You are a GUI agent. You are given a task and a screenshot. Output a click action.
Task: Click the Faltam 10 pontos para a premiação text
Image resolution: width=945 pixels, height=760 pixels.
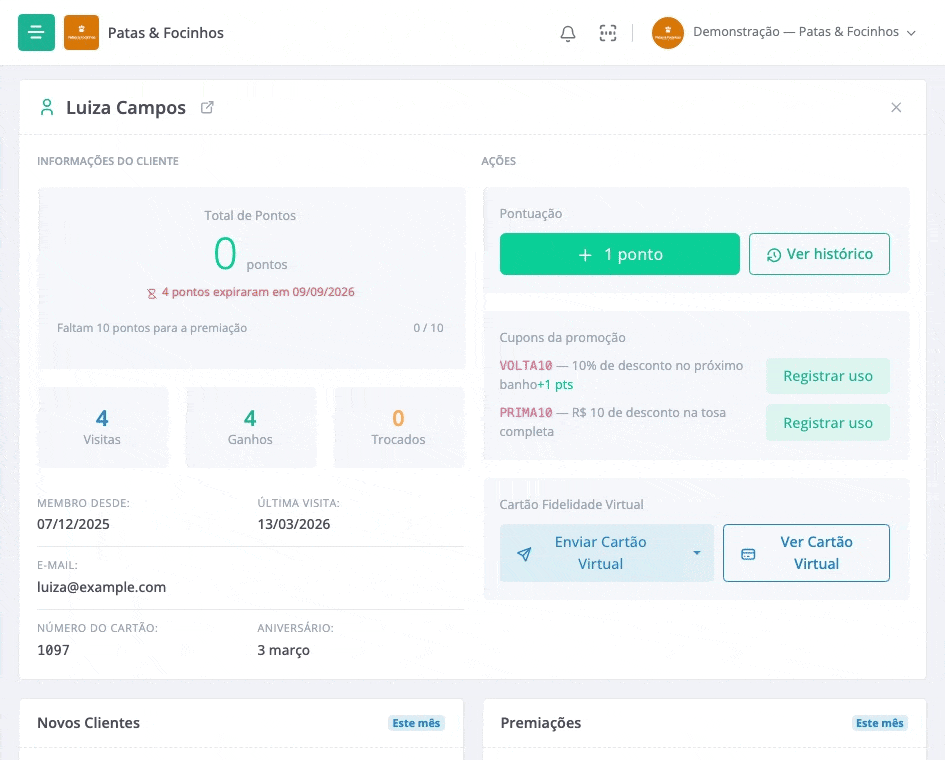tap(152, 328)
